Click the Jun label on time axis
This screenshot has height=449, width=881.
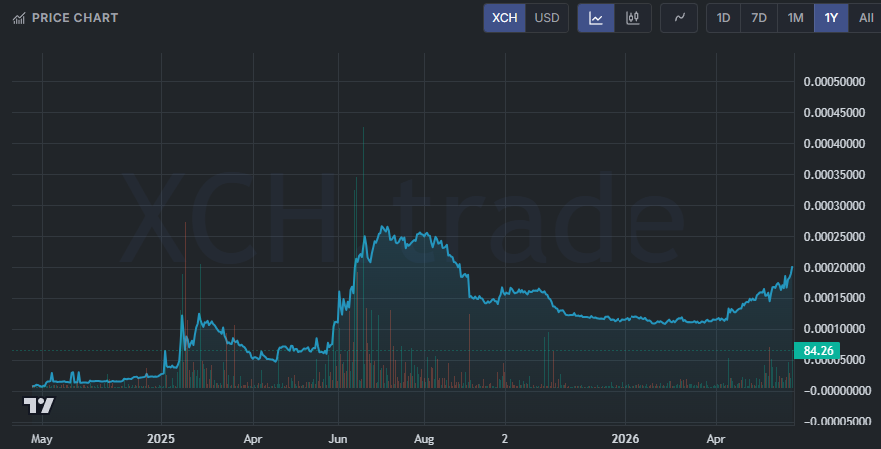(x=338, y=437)
